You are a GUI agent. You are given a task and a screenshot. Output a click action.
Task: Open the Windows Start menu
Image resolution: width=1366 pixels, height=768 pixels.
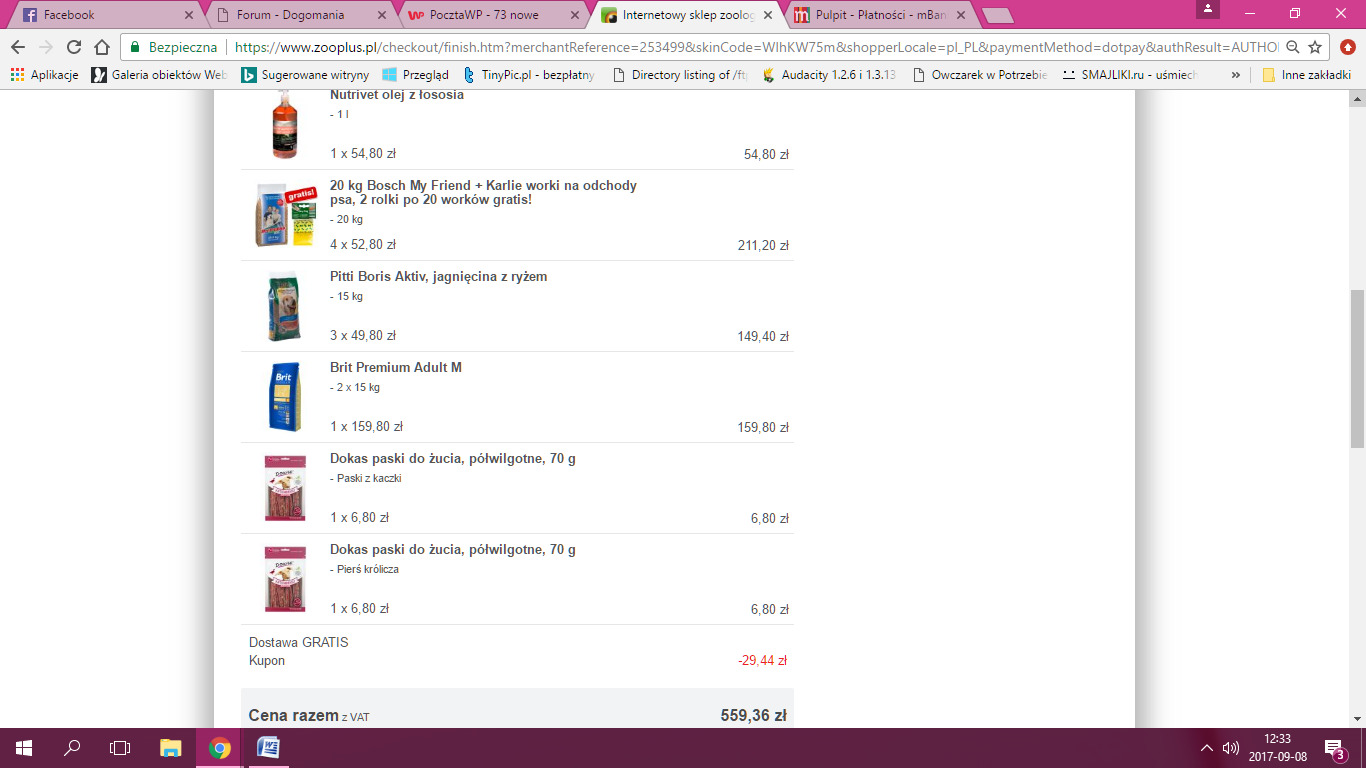tap(24, 748)
